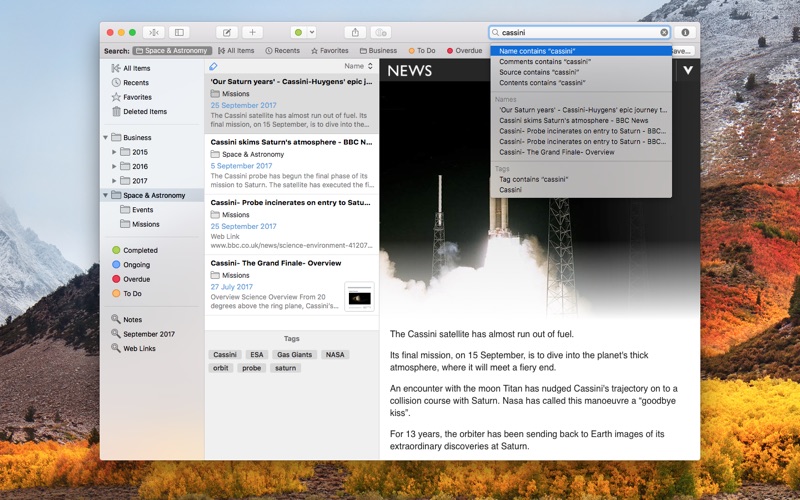Pick 'Cassini- The Grand Finale- Overview' suggestion

point(581,152)
